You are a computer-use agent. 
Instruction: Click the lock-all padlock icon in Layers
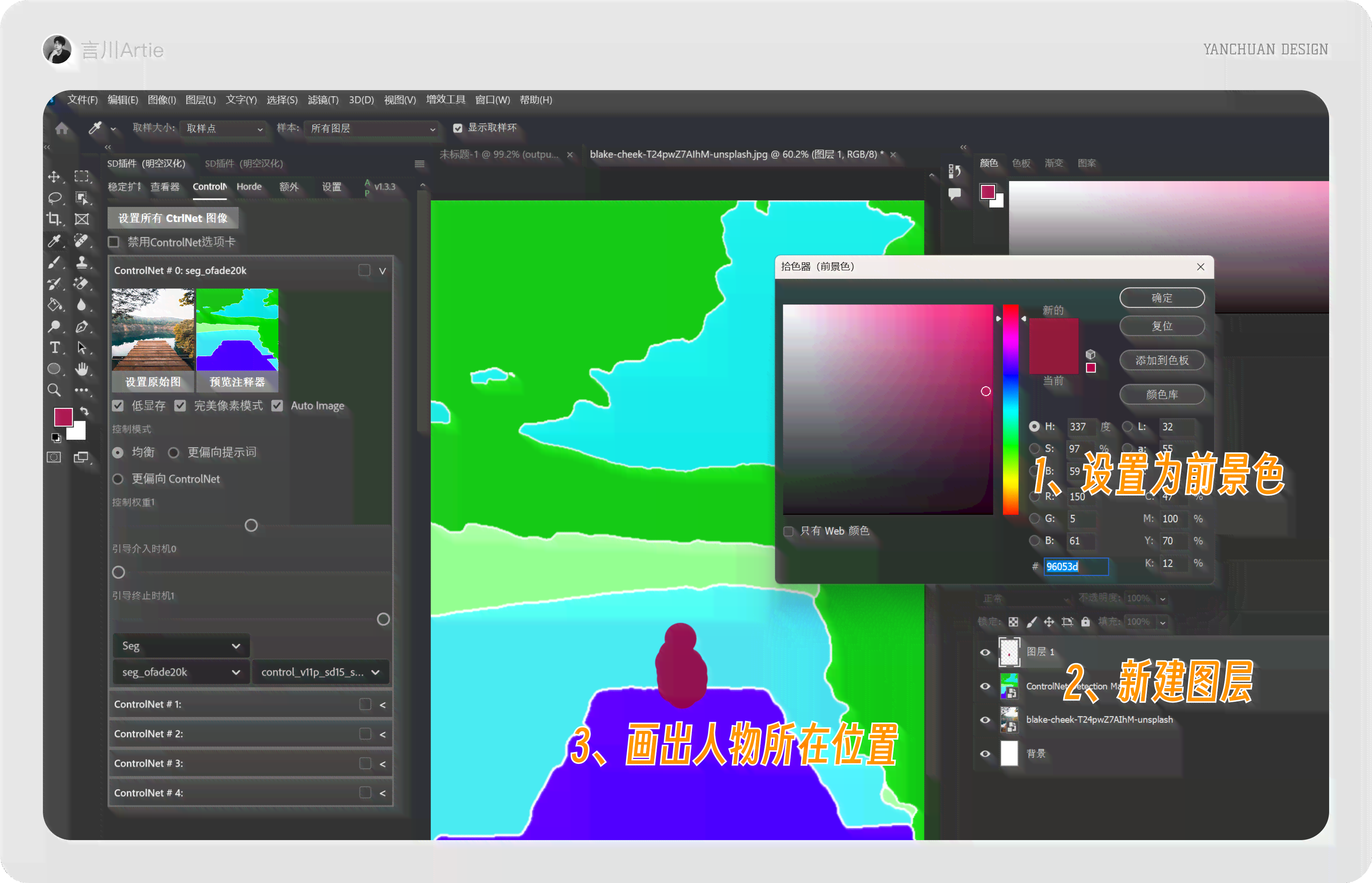tap(1085, 622)
